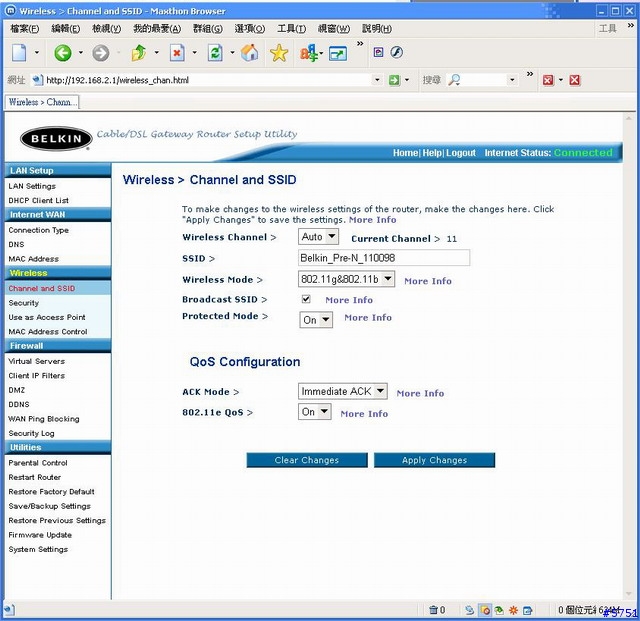Screen dimensions: 640x621
Task: Expand the address bar URL history dropdown
Action: point(377,80)
